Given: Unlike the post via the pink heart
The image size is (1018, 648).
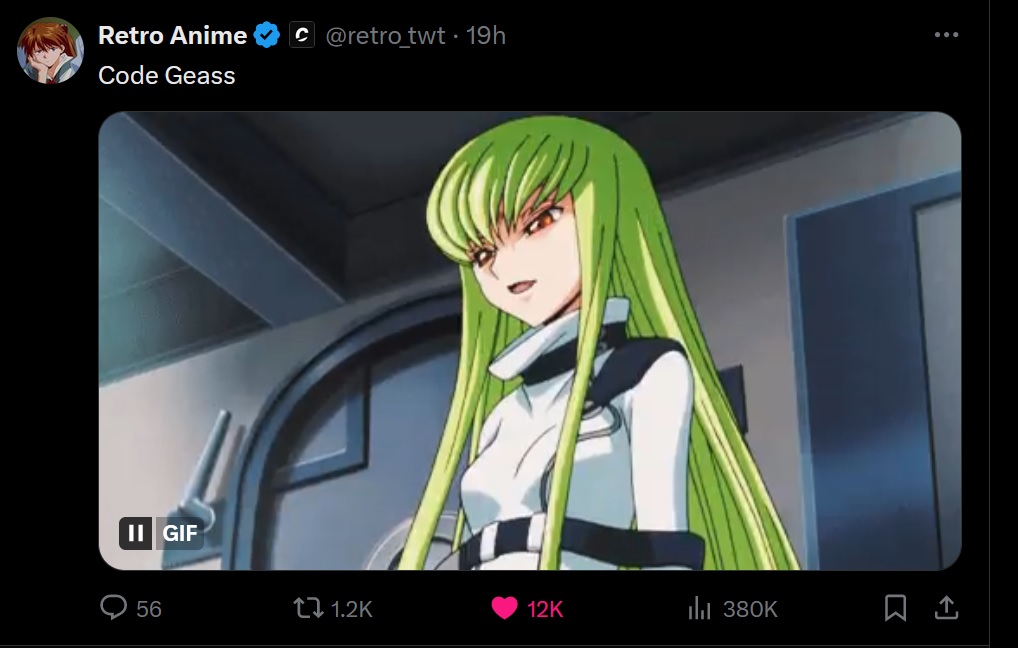Looking at the screenshot, I should click(x=504, y=608).
